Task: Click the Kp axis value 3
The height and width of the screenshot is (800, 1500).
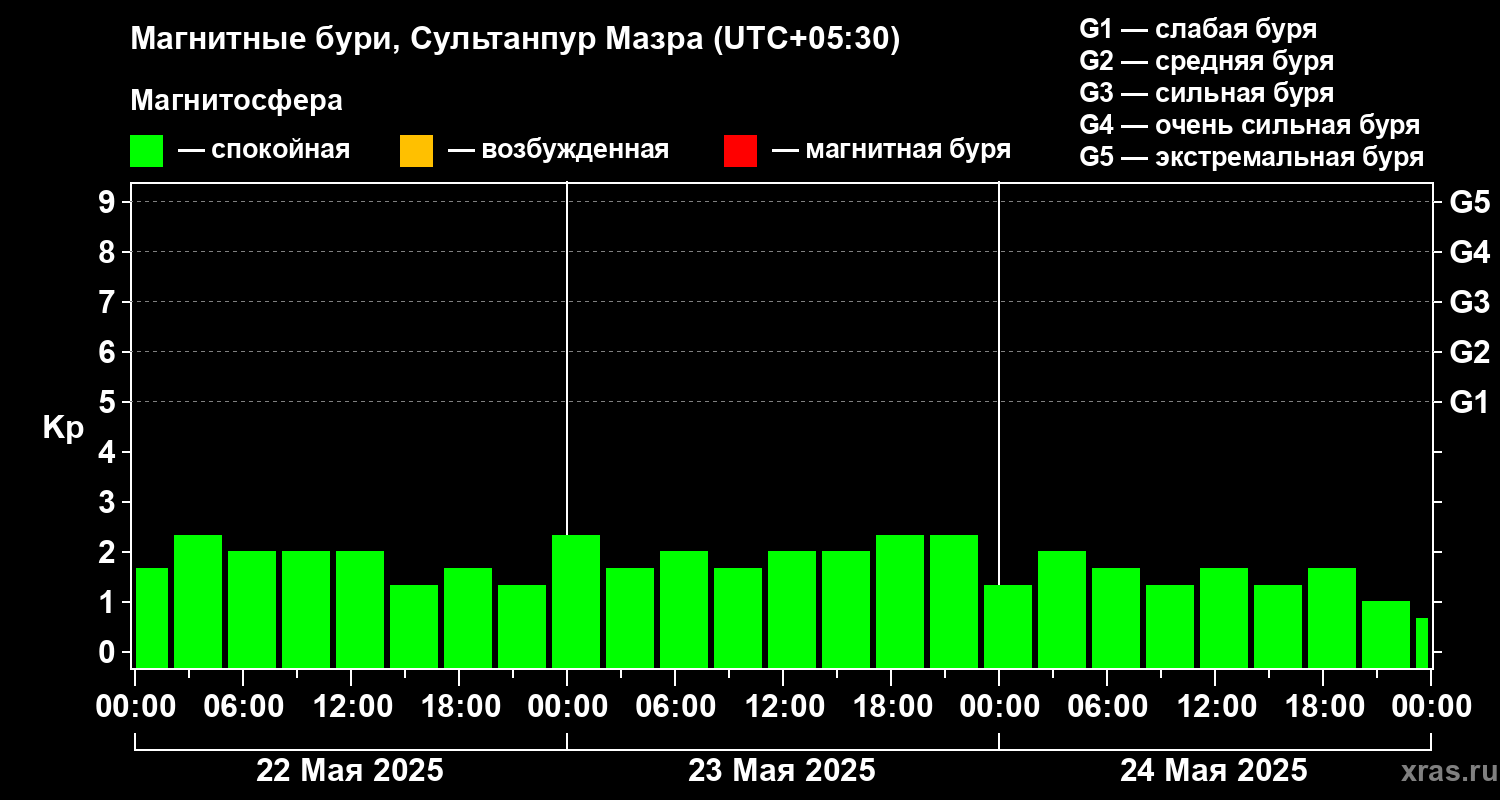Action: 105,502
